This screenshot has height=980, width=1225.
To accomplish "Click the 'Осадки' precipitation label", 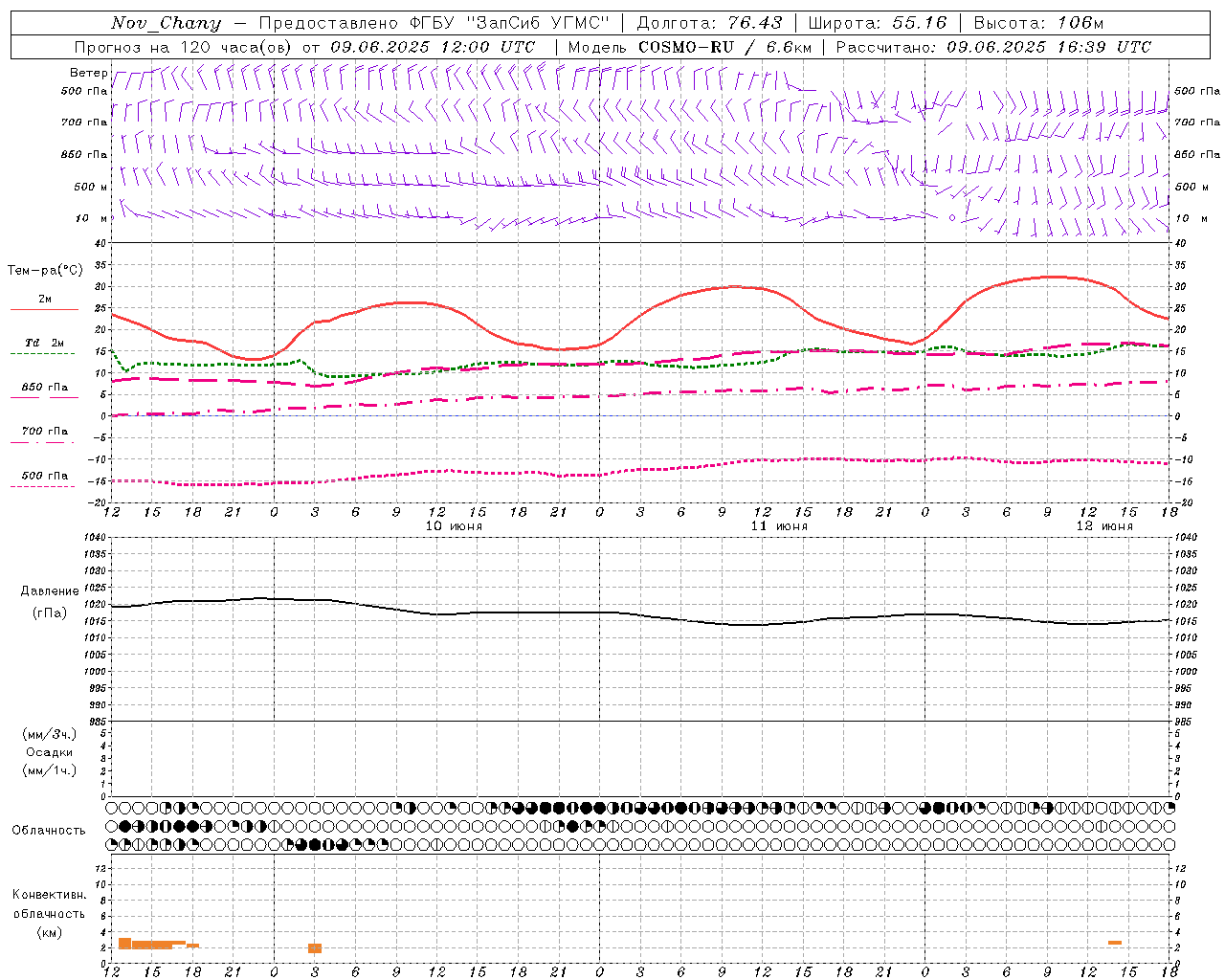I will click(x=50, y=752).
